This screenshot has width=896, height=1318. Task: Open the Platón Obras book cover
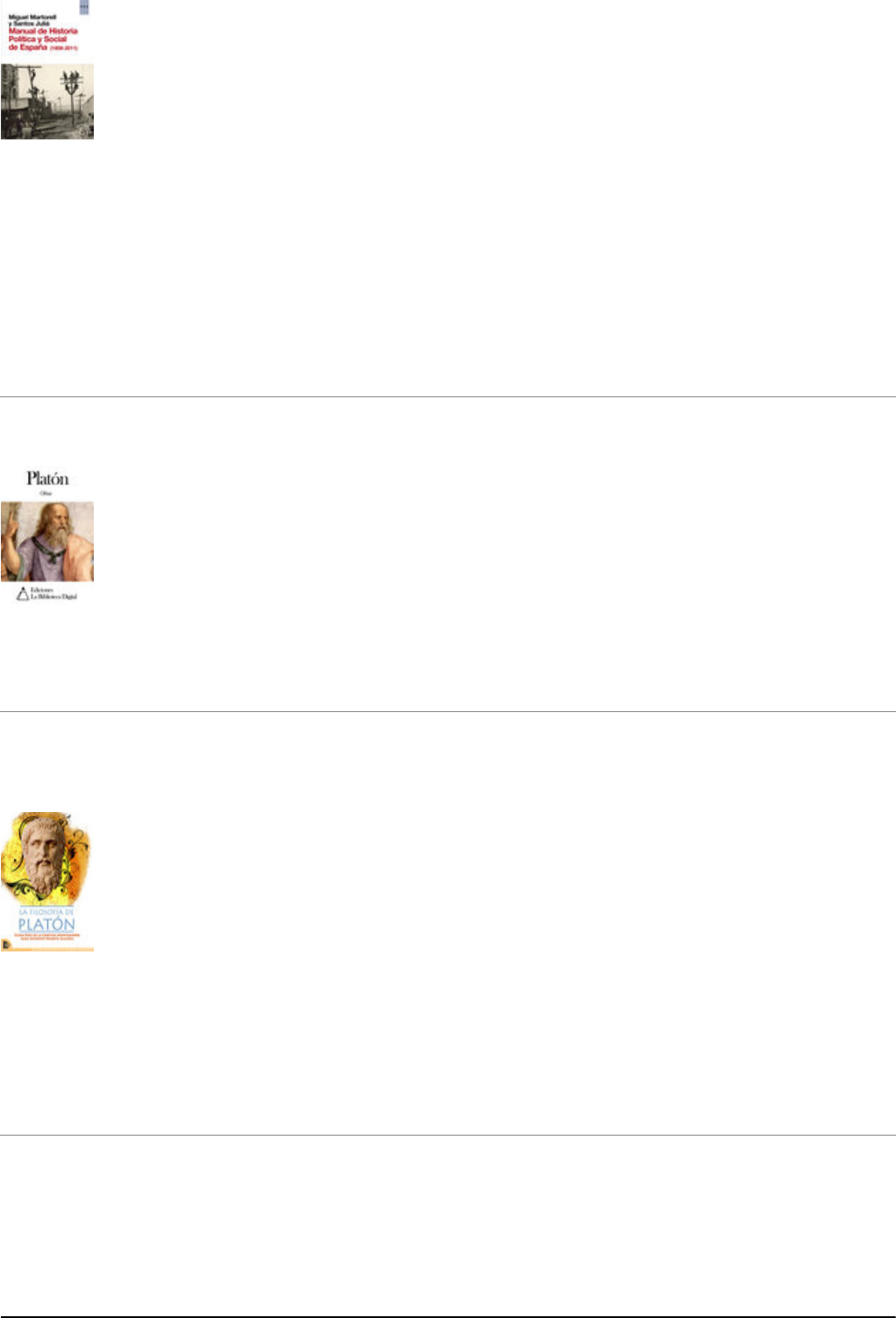click(47, 536)
